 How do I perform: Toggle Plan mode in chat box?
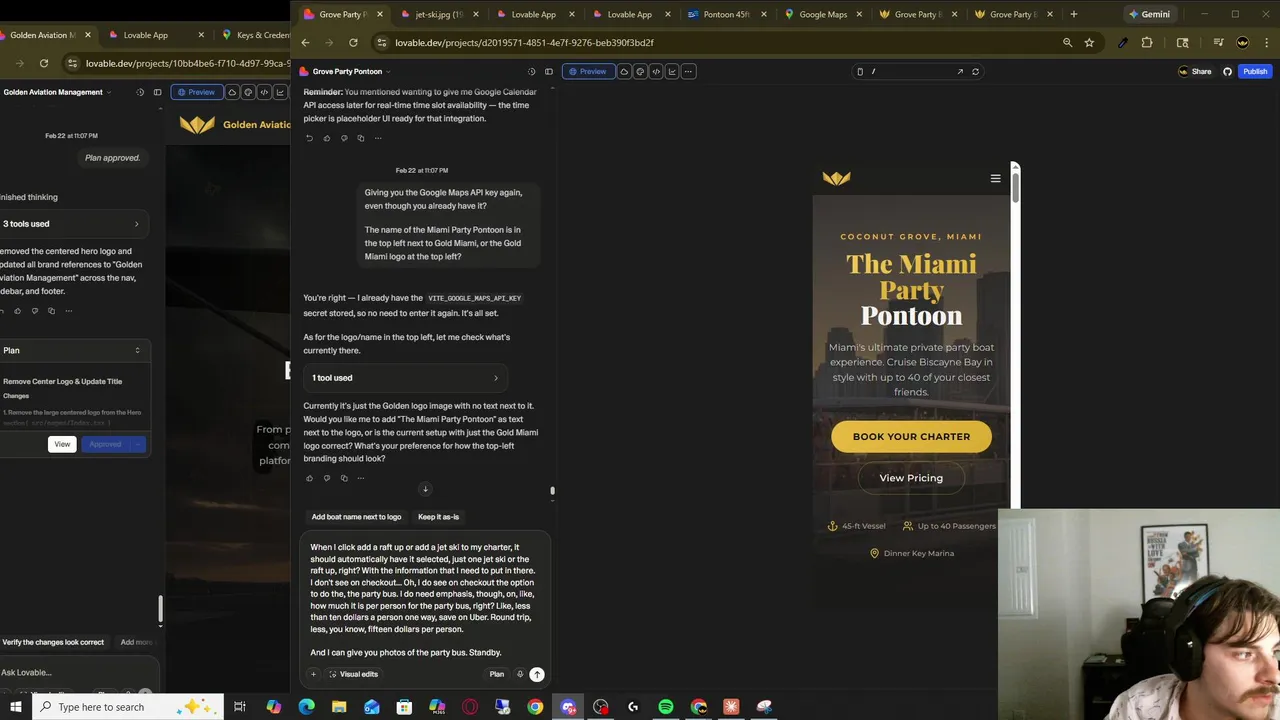click(x=496, y=674)
